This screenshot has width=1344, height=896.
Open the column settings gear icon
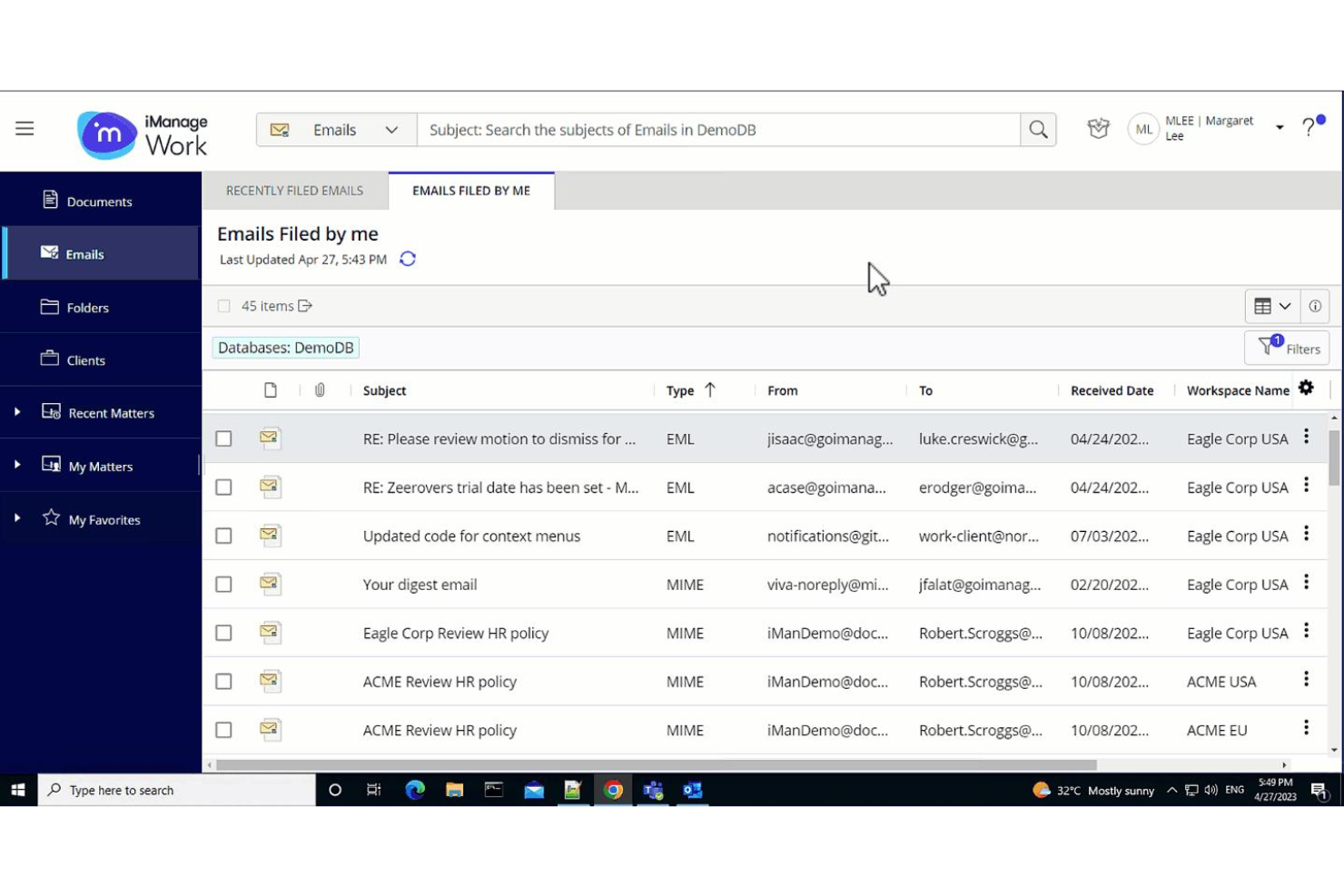[x=1307, y=388]
